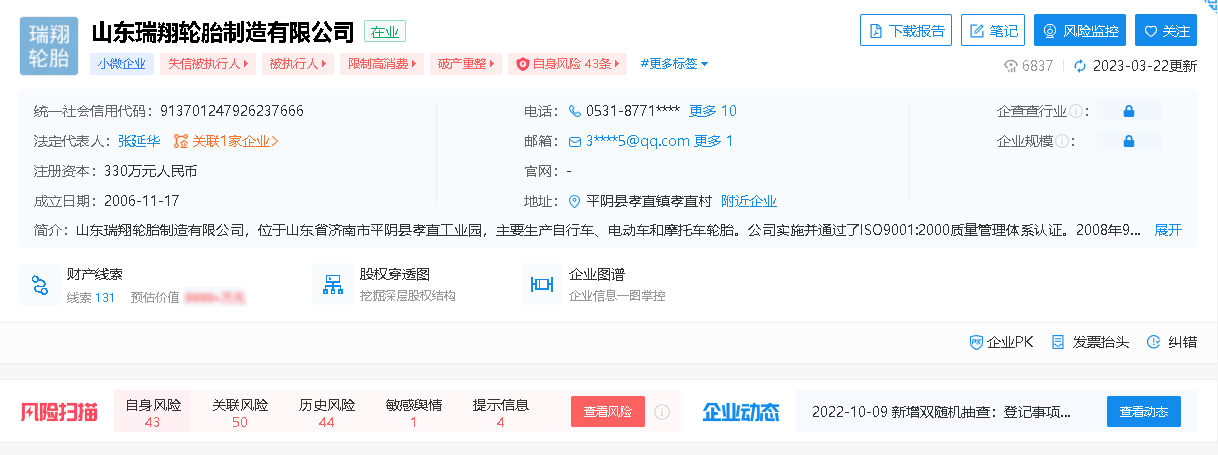Open the 财产线索 icon

point(40,285)
